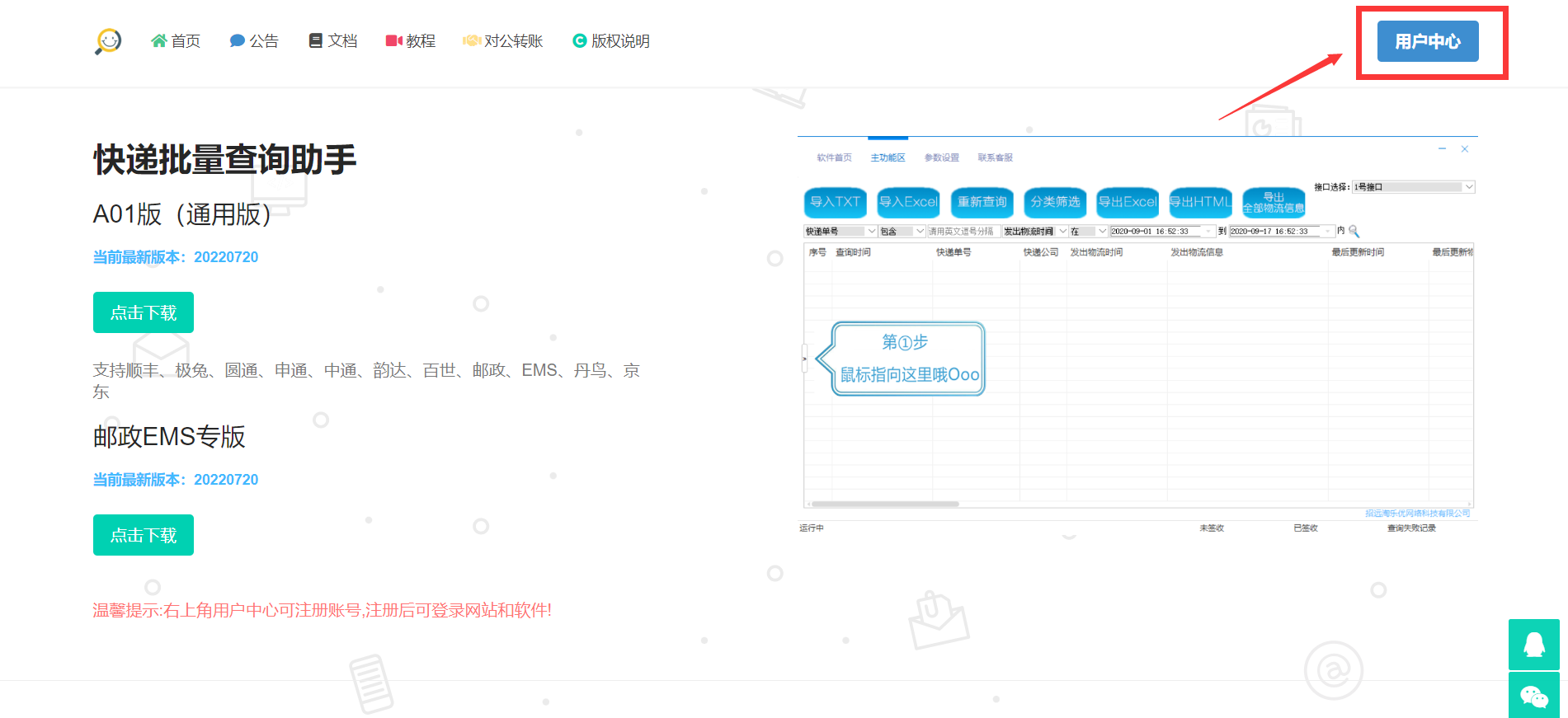This screenshot has height=718, width=1568.
Task: Open the 用户中心 user center
Action: tap(1427, 41)
